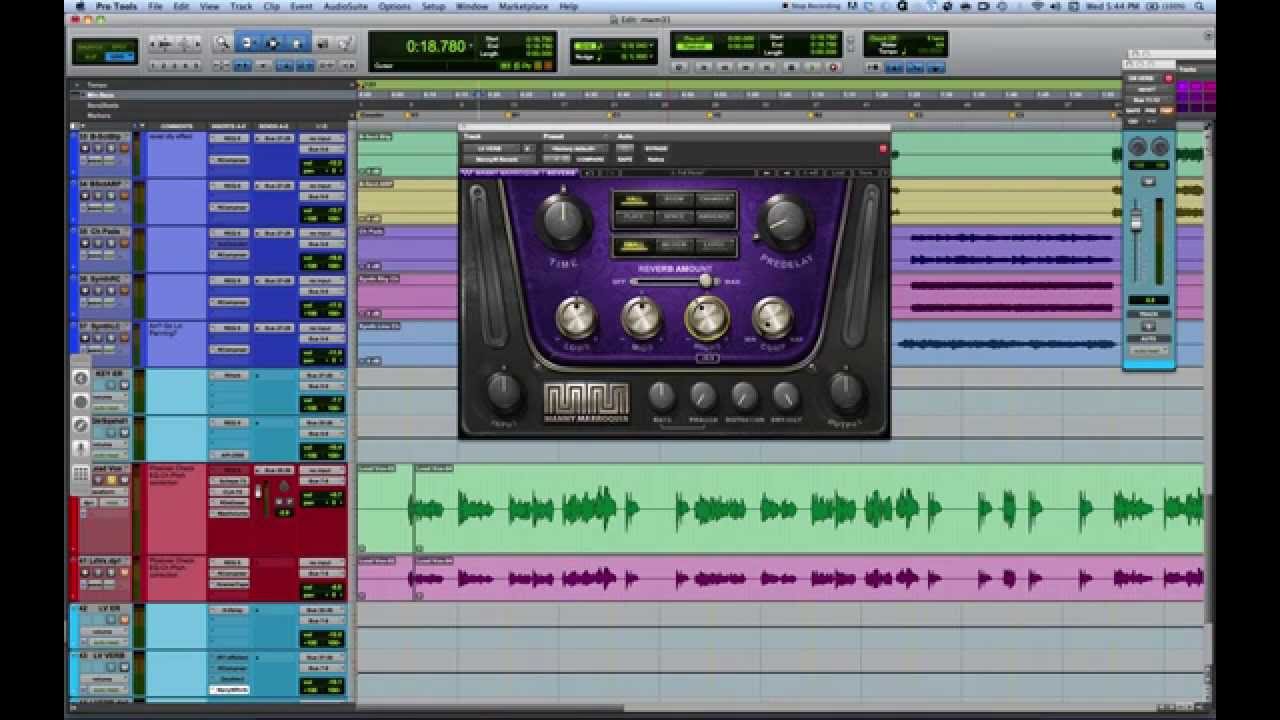This screenshot has width=1280, height=720.
Task: Open the File menu
Action: (x=155, y=6)
